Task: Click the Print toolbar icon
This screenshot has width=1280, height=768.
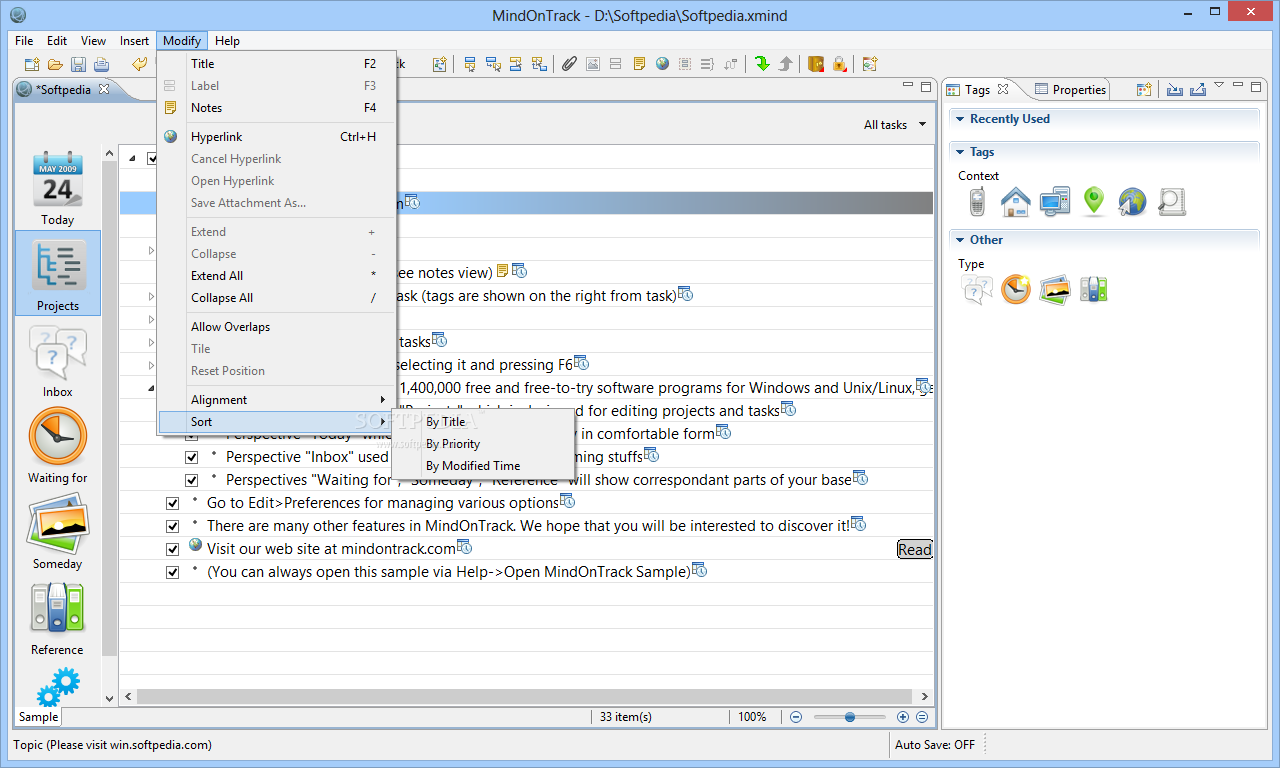Action: click(x=101, y=64)
